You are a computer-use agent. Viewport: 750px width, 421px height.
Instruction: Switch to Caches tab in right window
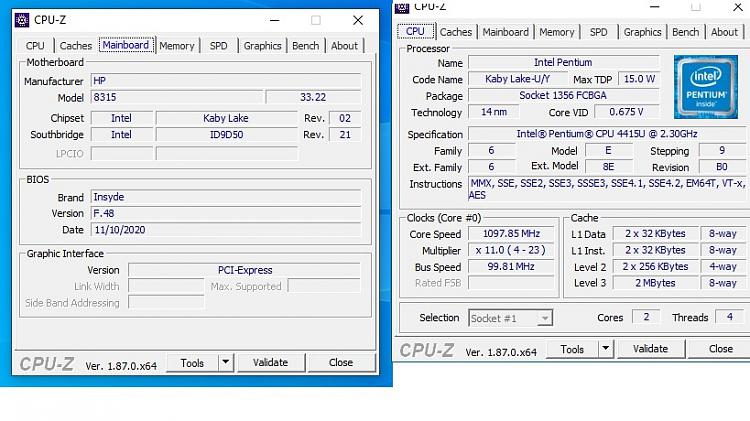pyautogui.click(x=456, y=32)
